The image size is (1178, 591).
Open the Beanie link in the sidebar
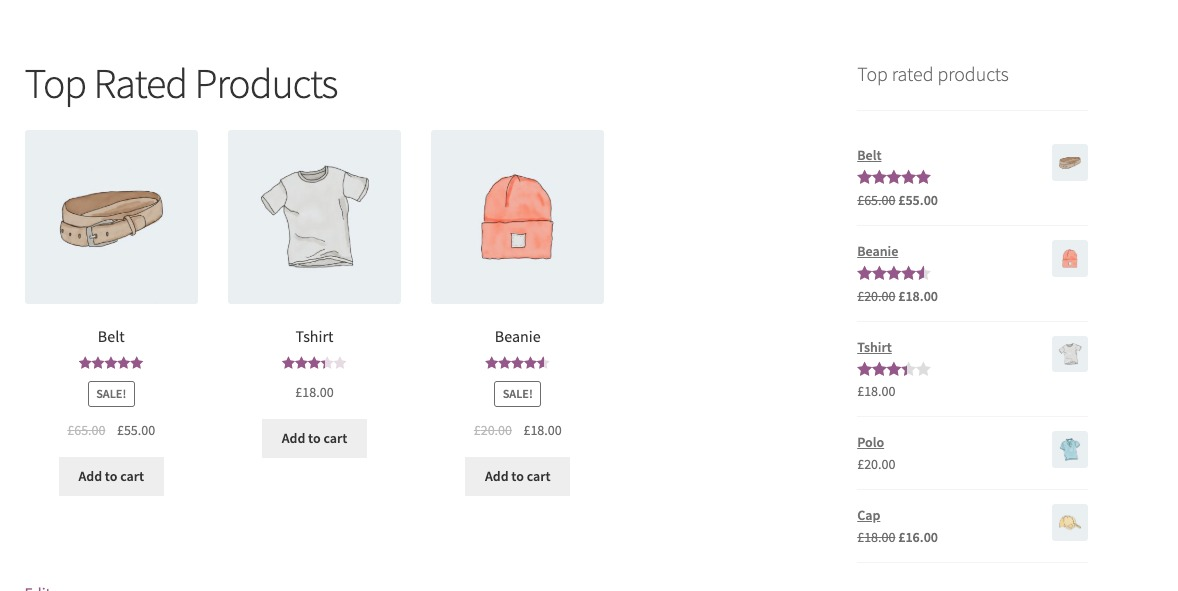pyautogui.click(x=877, y=251)
